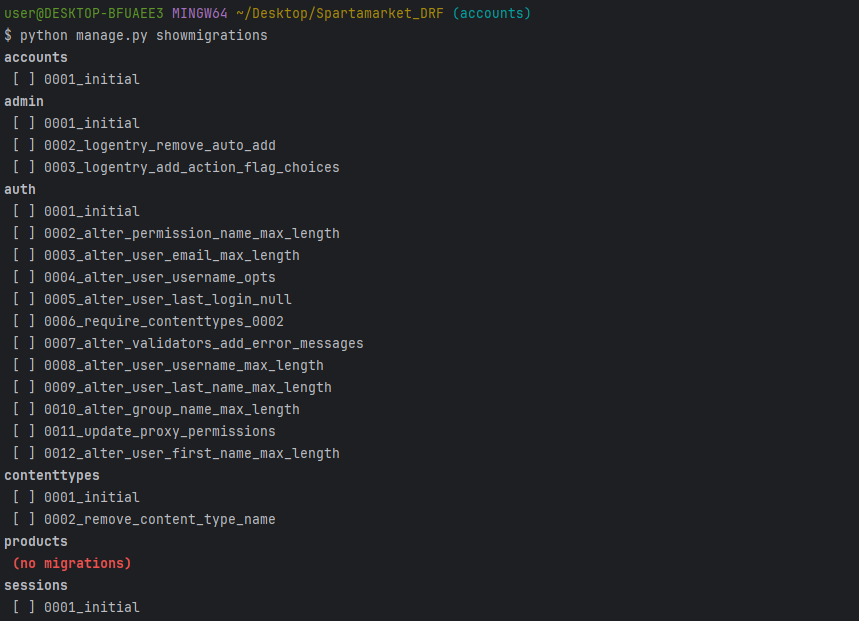
Task: Click the 'sessions' app heading
Action: (x=36, y=585)
